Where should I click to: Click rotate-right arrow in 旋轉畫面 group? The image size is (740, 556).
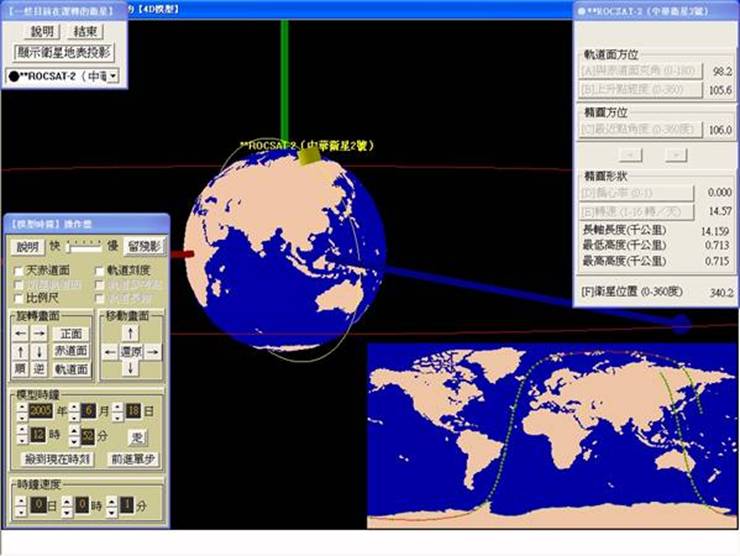(x=39, y=333)
